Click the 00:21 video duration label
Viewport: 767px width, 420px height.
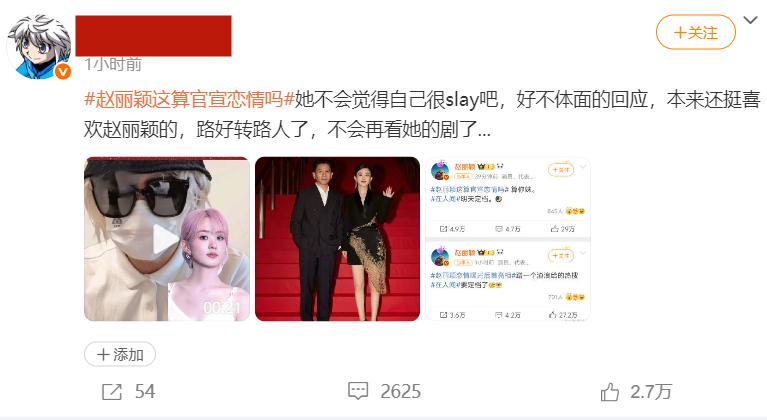click(222, 308)
